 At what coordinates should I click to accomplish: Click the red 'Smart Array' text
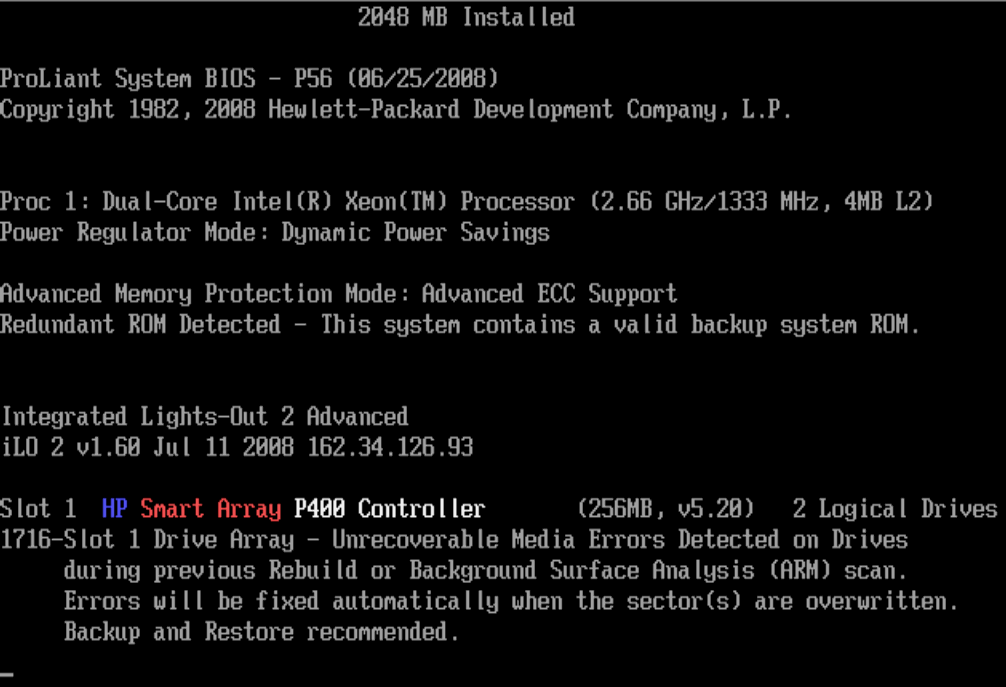click(210, 509)
